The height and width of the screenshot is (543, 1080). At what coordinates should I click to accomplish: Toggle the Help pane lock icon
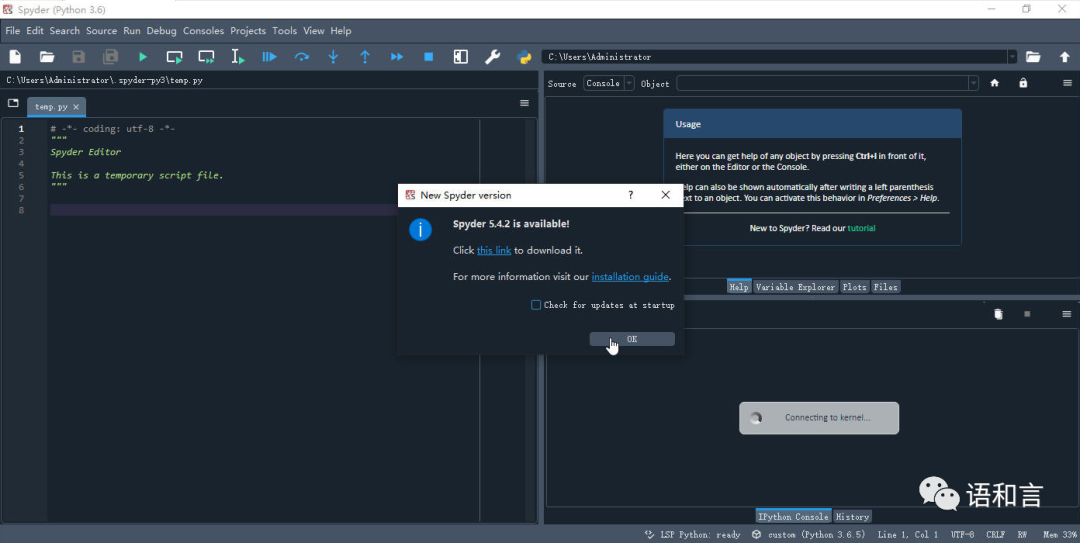(x=1023, y=83)
